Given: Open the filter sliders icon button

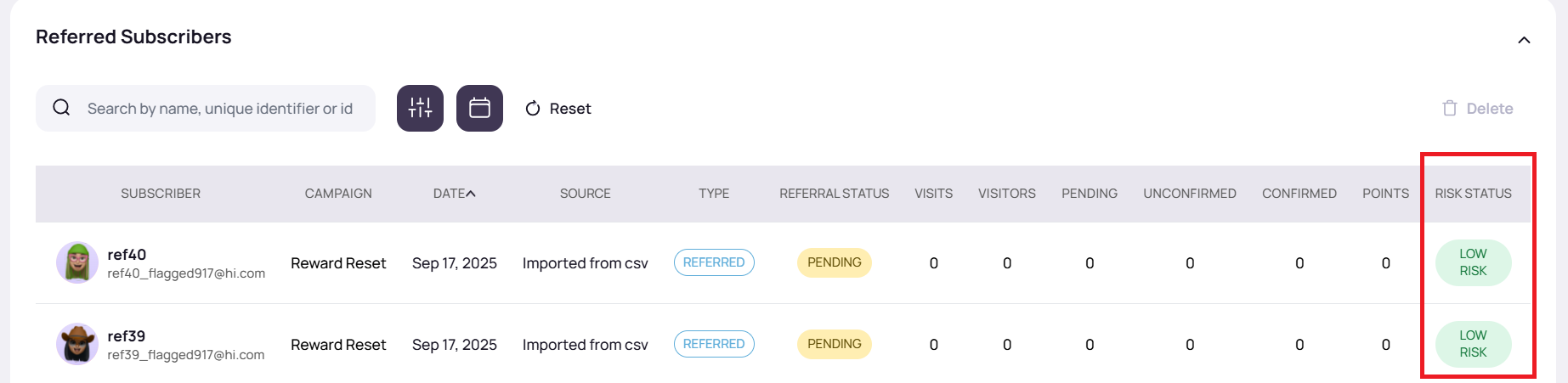Looking at the screenshot, I should (420, 108).
